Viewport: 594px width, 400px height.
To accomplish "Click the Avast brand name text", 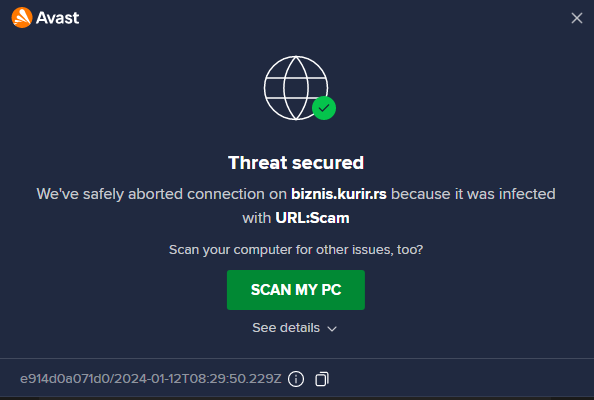I will [x=57, y=18].
